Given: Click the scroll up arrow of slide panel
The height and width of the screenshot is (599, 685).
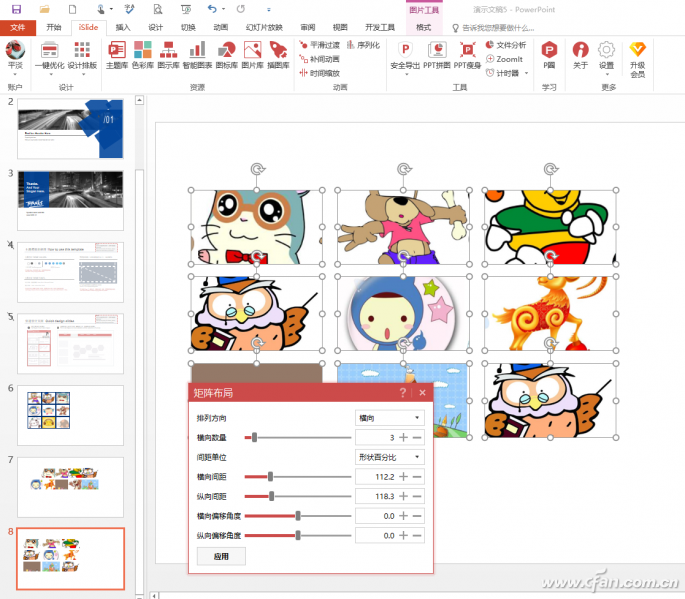Looking at the screenshot, I should [139, 100].
